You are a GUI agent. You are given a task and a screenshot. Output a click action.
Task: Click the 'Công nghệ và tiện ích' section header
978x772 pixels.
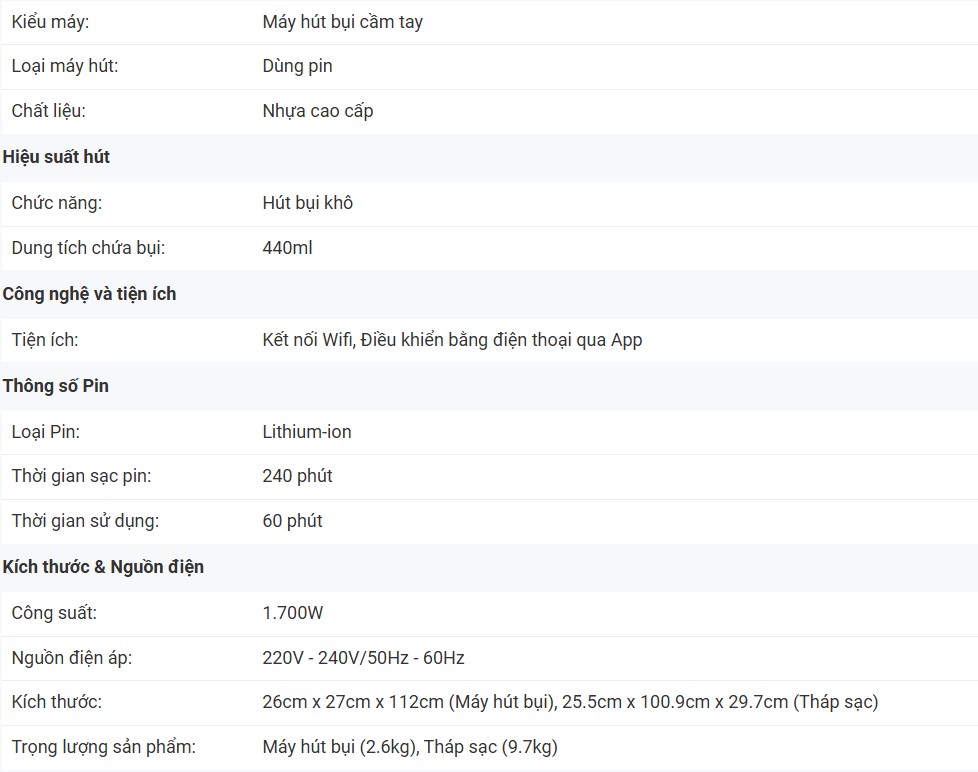tap(89, 294)
